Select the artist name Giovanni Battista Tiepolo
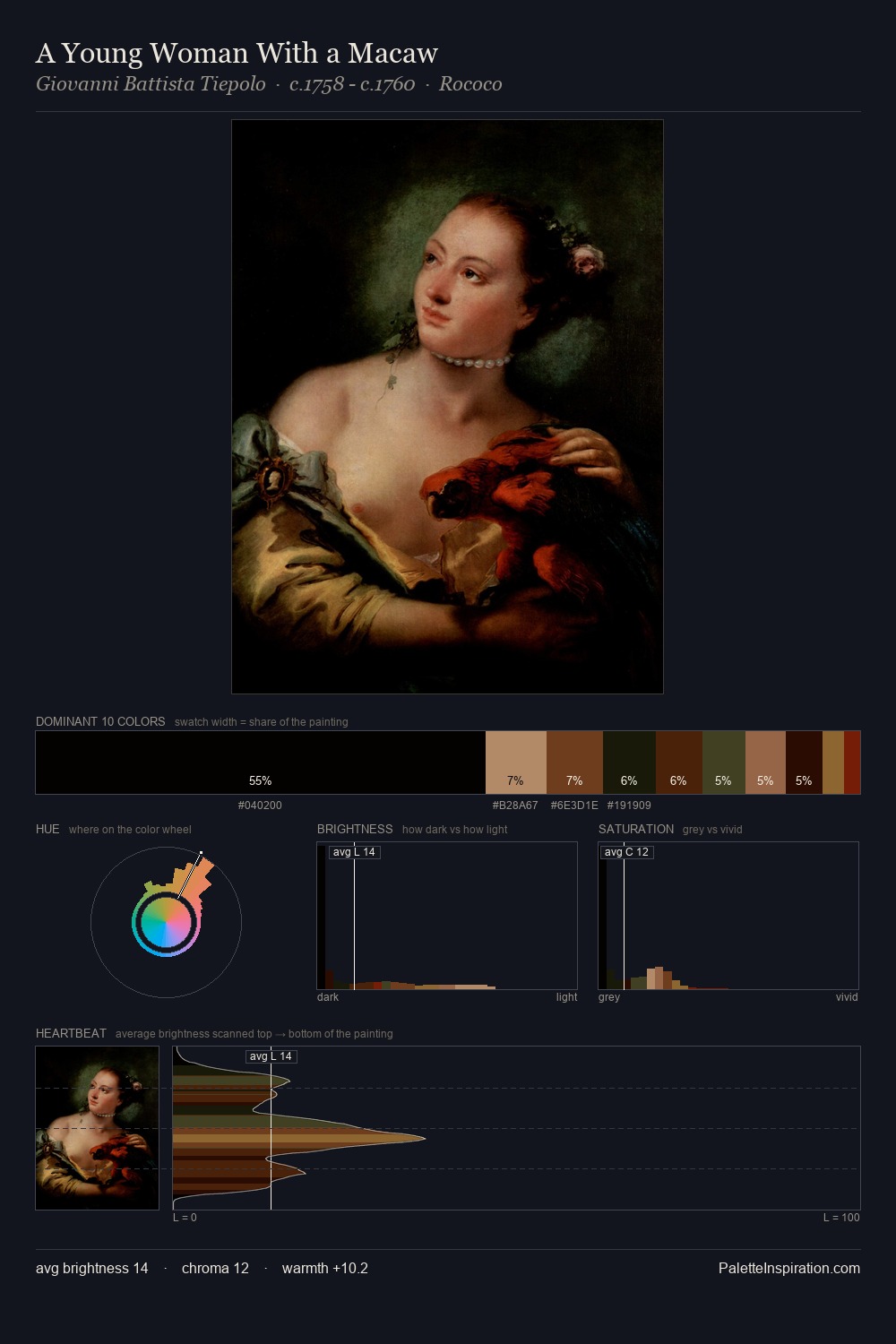The image size is (896, 1344). pos(151,84)
